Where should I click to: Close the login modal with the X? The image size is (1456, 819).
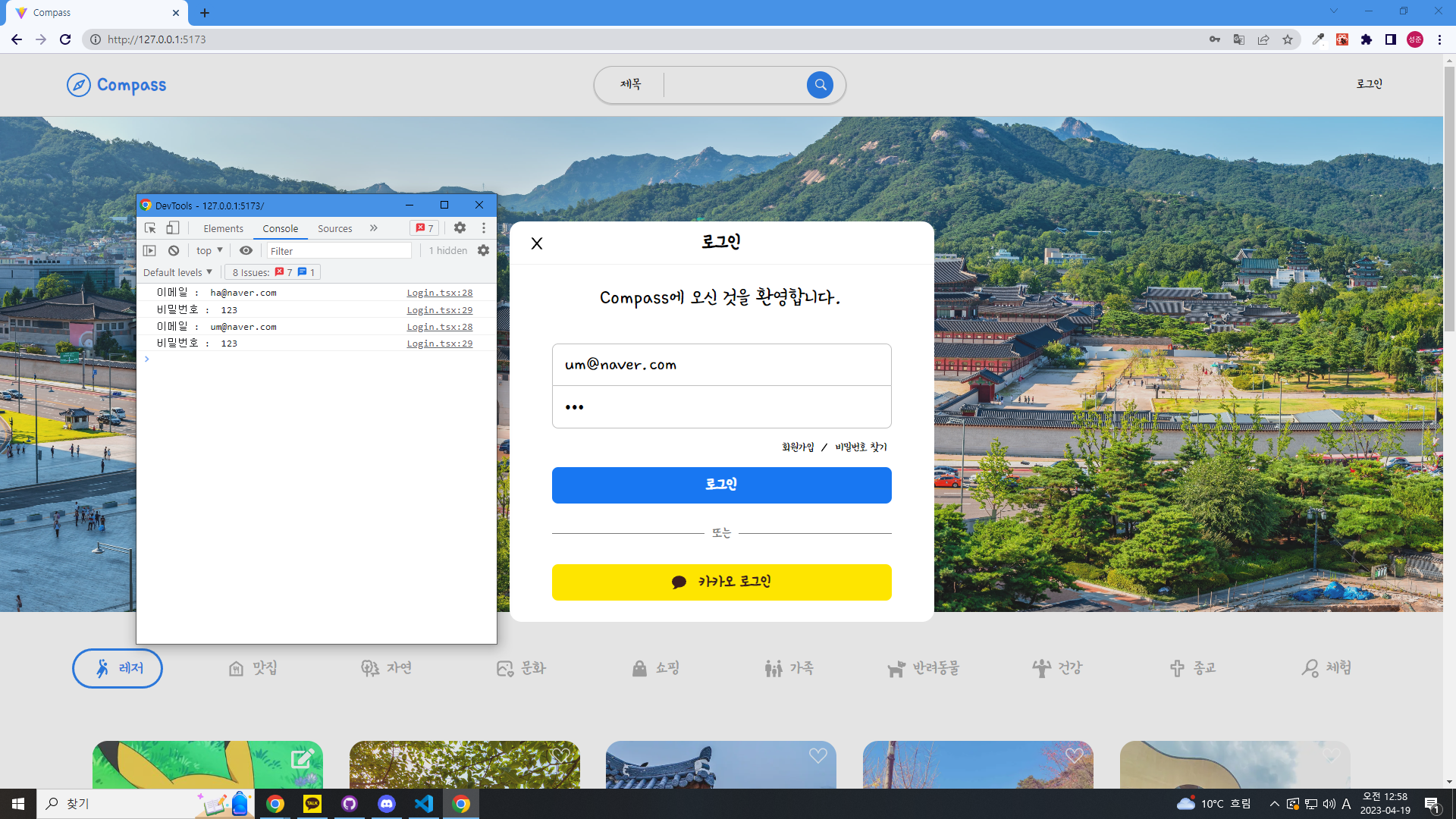pyautogui.click(x=537, y=243)
